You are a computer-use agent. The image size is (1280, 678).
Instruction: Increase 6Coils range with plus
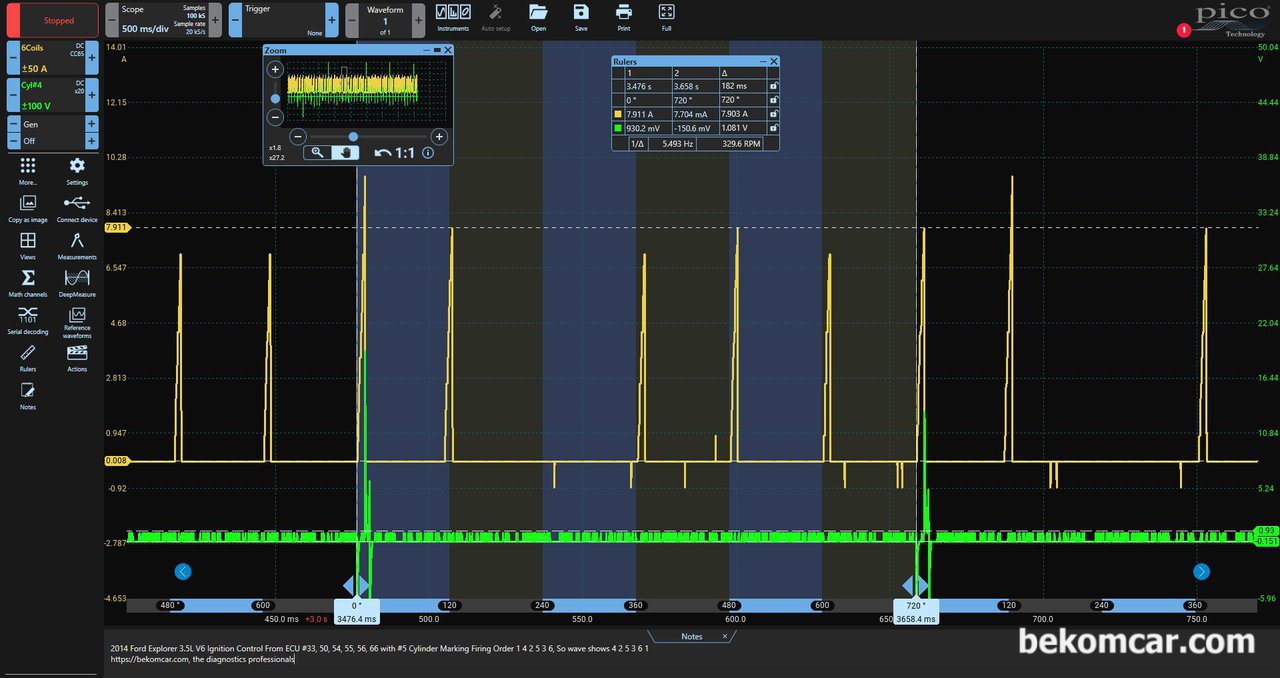pyautogui.click(x=92, y=58)
